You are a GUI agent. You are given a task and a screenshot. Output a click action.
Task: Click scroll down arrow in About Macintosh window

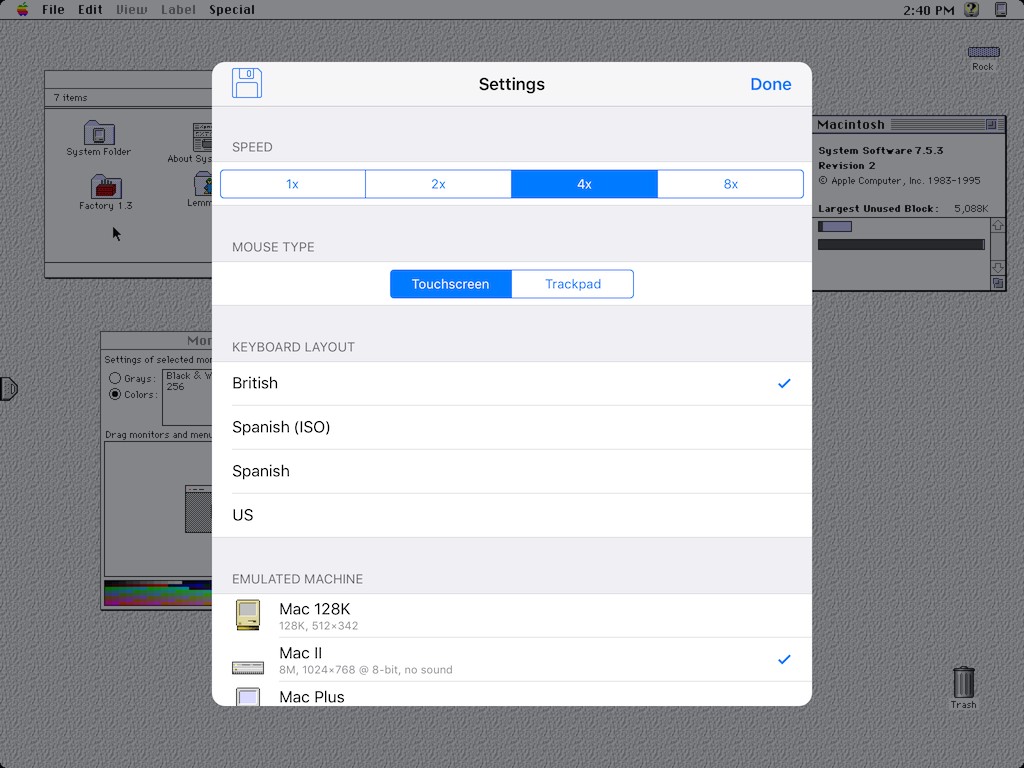click(x=997, y=268)
